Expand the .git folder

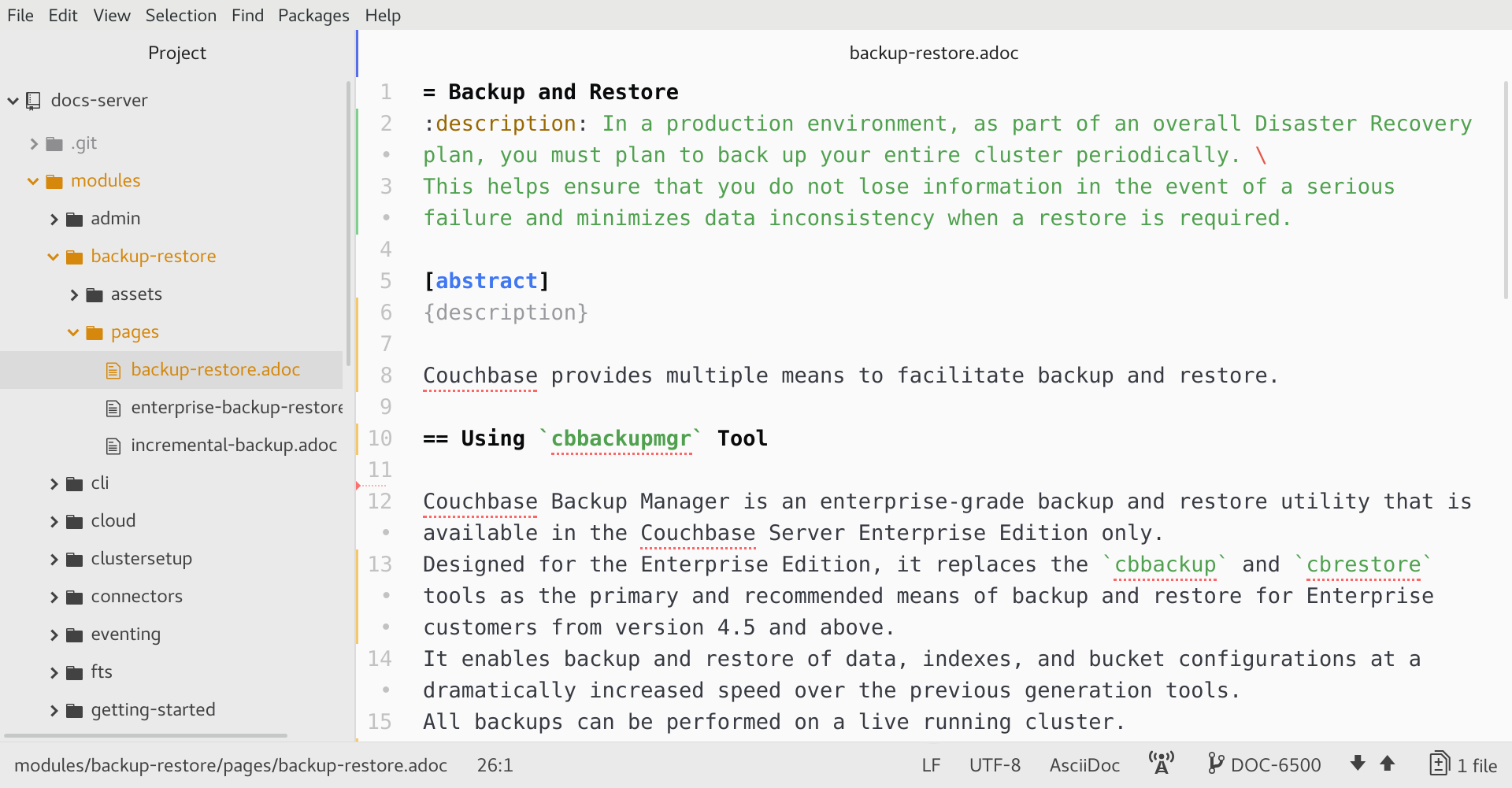(x=33, y=143)
